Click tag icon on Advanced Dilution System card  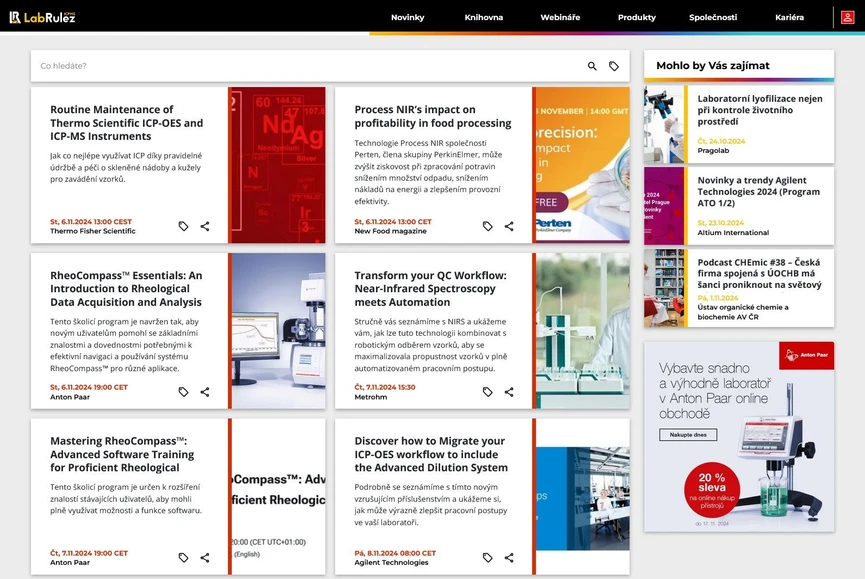[x=488, y=557]
